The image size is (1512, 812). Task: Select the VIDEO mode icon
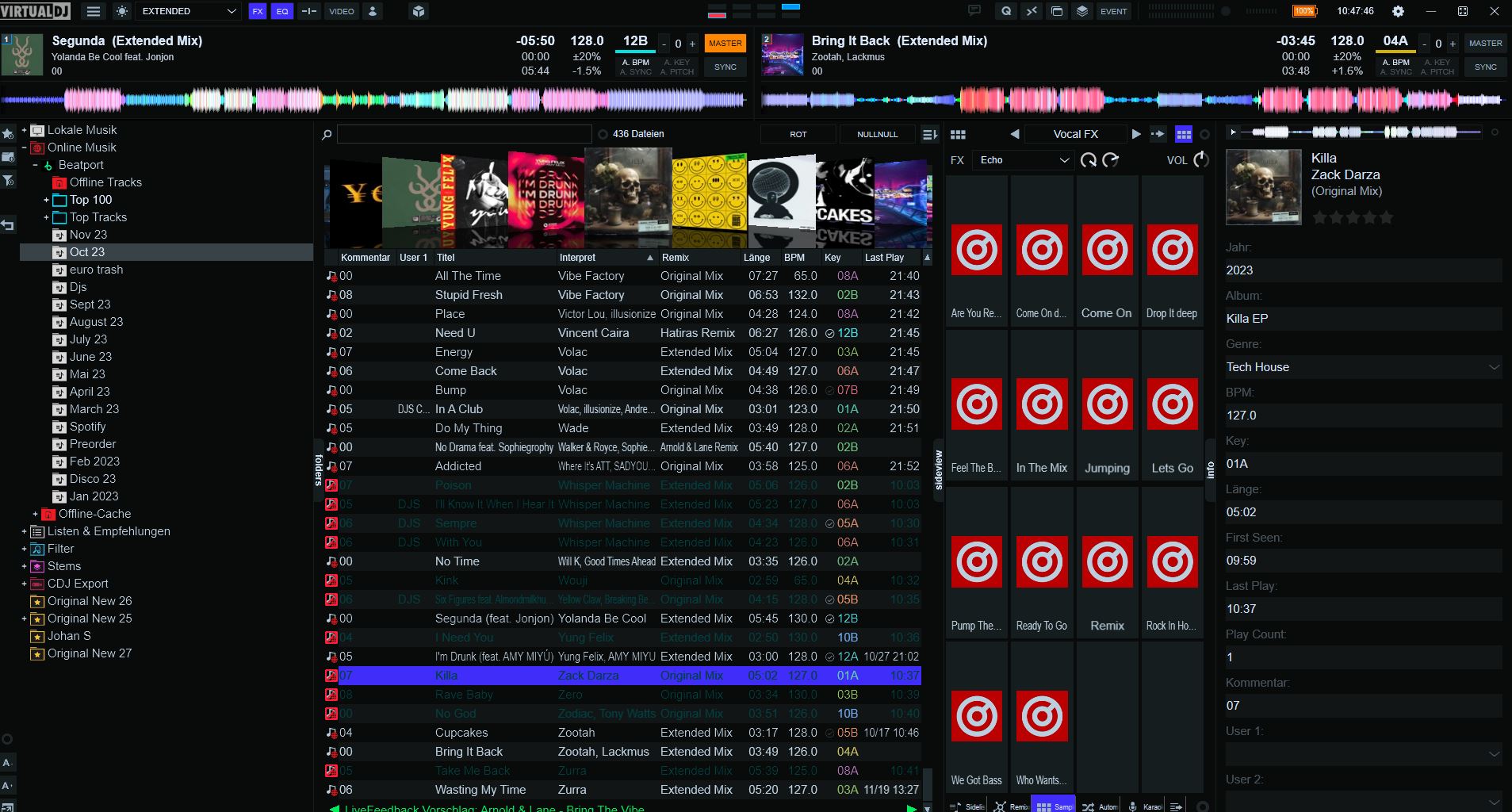tap(341, 11)
